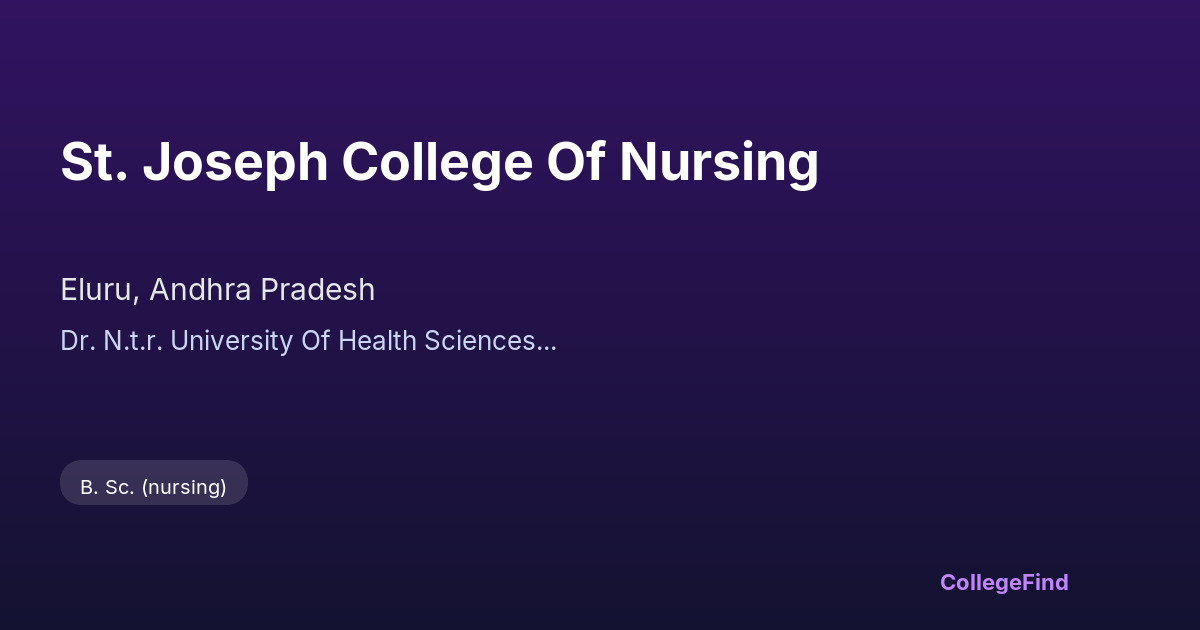Screen dimensions: 1200x630
Task: Click "College" in the CollegeFind logo
Action: click(979, 582)
